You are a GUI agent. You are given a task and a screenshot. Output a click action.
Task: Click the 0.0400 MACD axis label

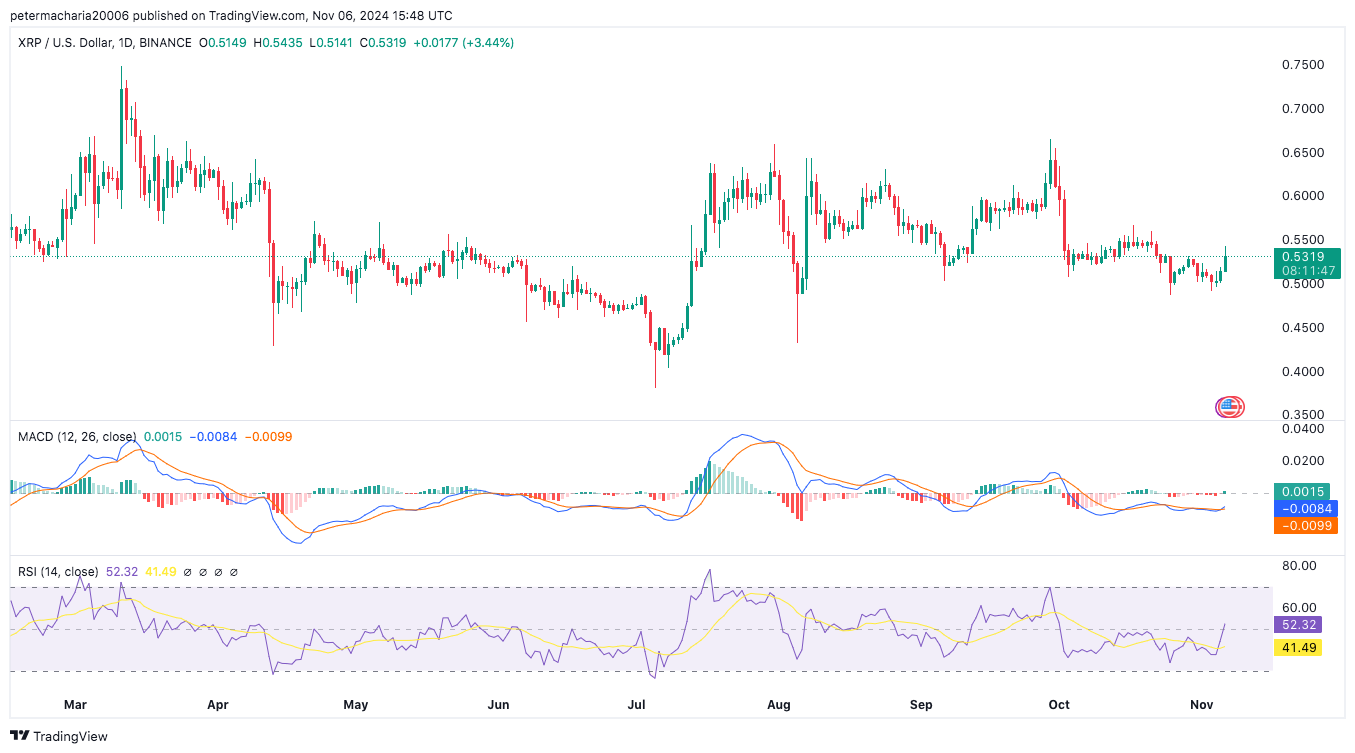(x=1303, y=429)
